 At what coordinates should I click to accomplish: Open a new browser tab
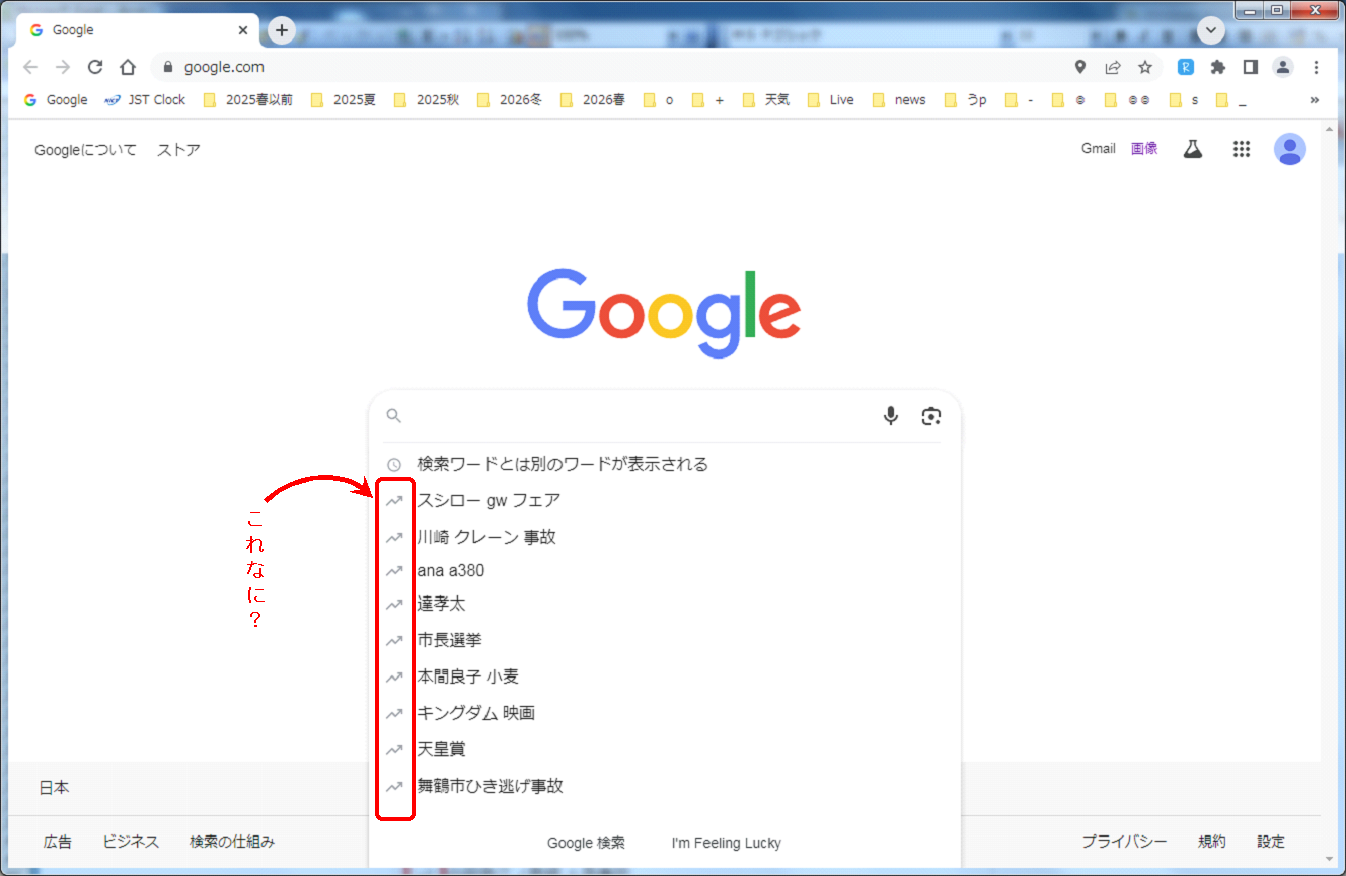click(x=282, y=30)
